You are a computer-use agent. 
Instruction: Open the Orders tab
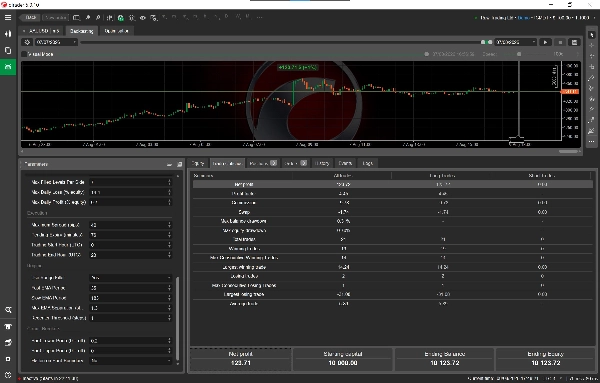tap(295, 163)
